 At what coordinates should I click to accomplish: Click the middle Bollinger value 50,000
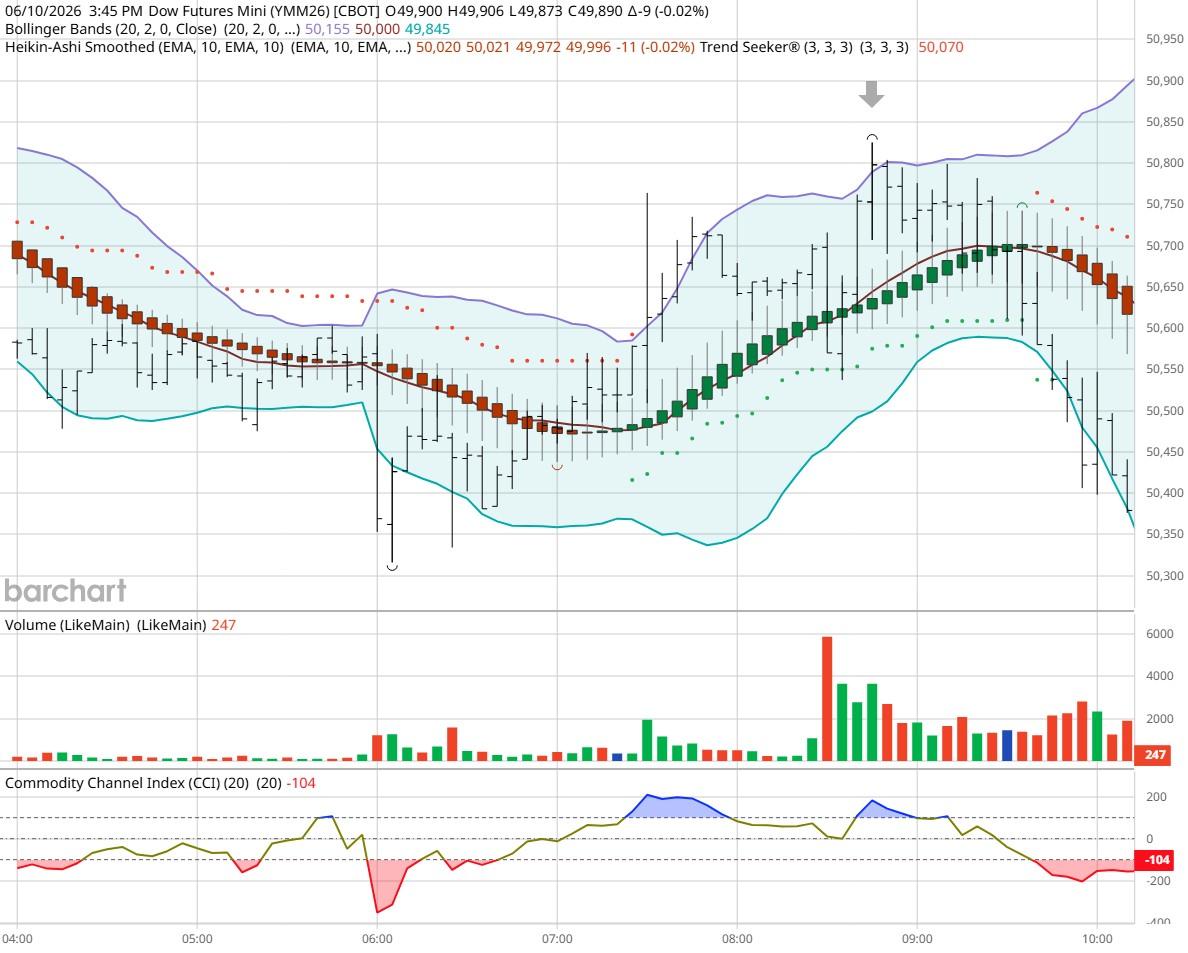(377, 30)
